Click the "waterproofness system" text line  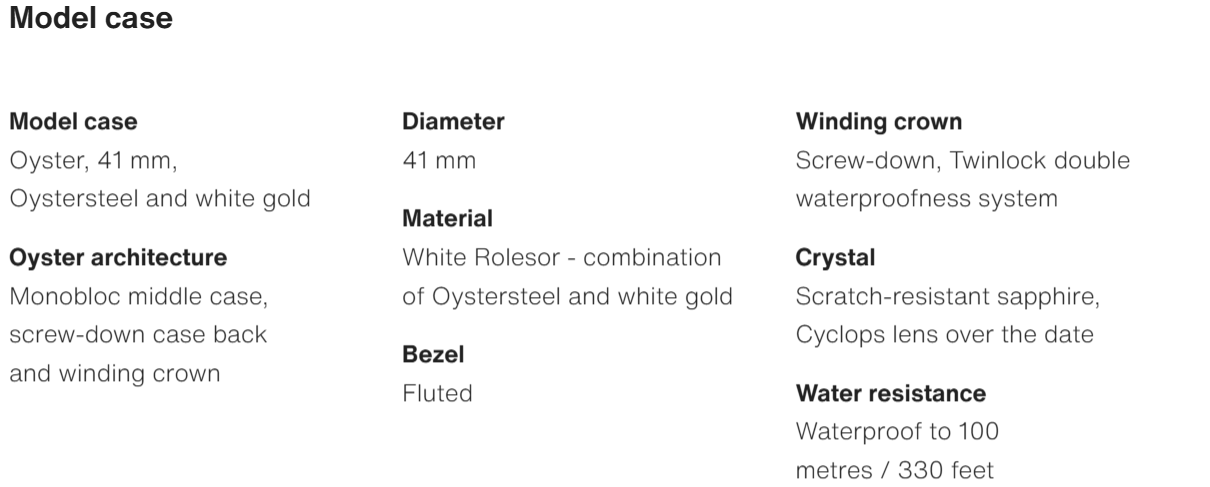click(x=926, y=198)
